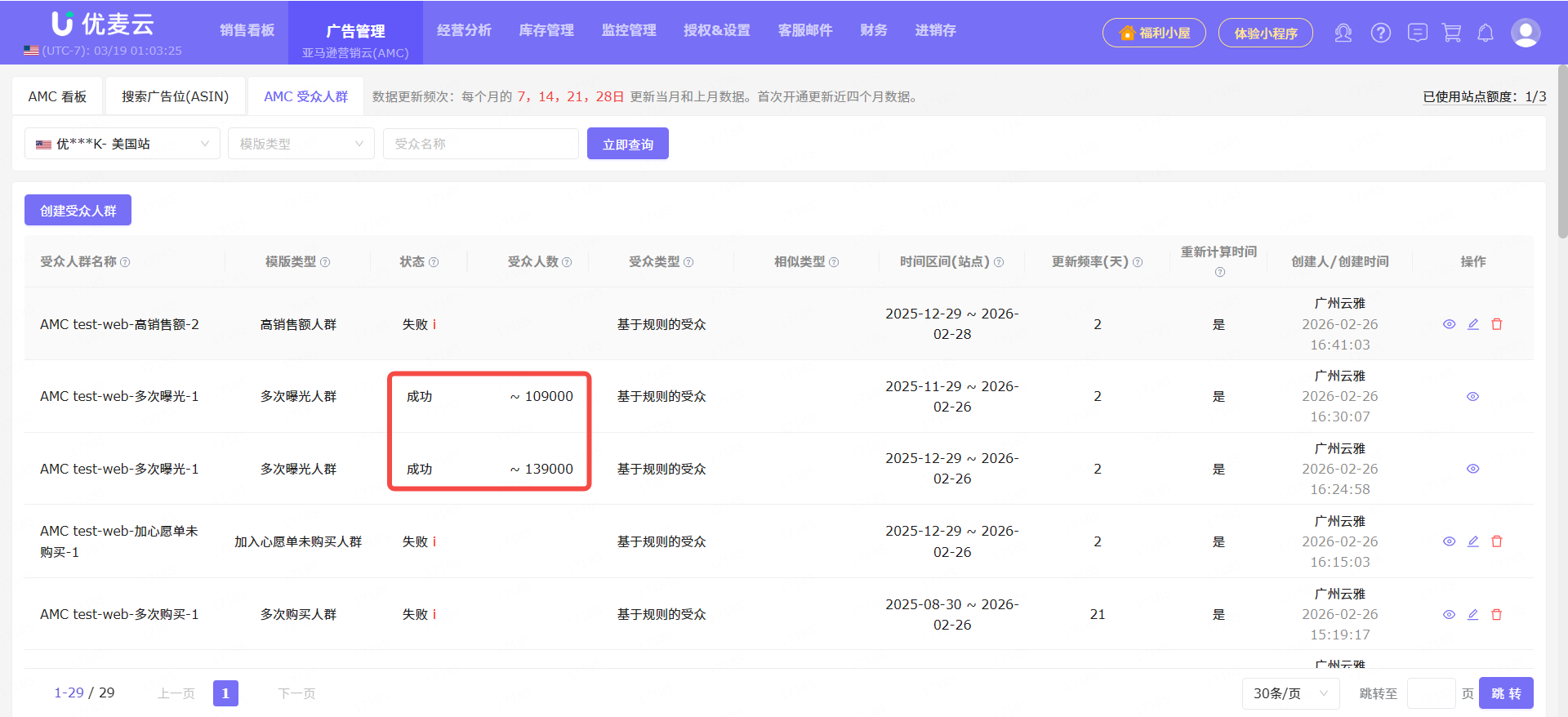View eye icon for row created 16:24:58
The height and width of the screenshot is (717, 1568).
[x=1472, y=469]
